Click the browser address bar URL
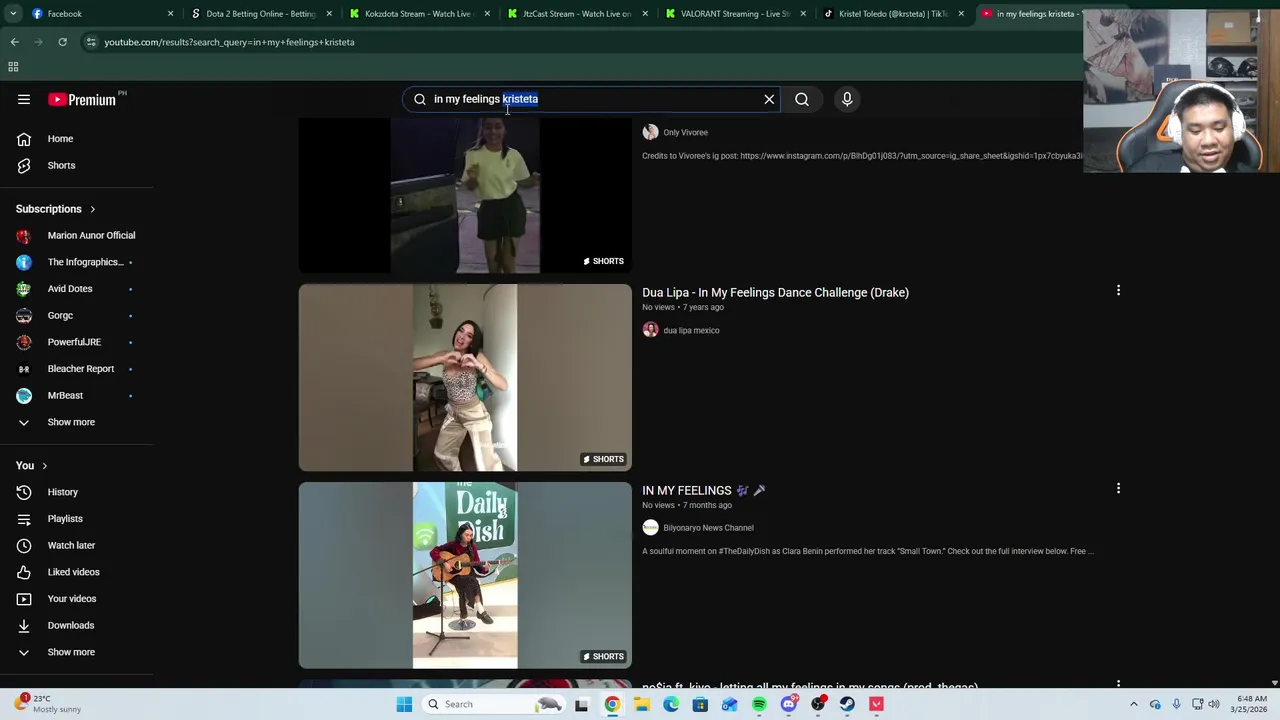This screenshot has height=720, width=1280. 229,42
